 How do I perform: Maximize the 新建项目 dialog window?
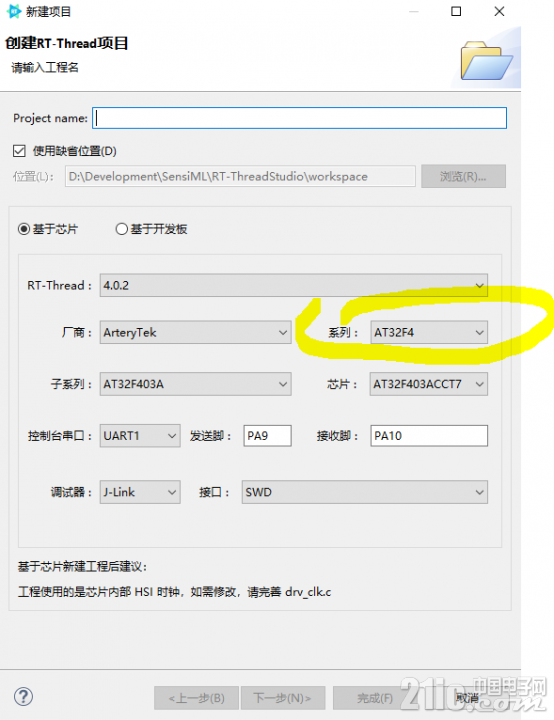456,11
